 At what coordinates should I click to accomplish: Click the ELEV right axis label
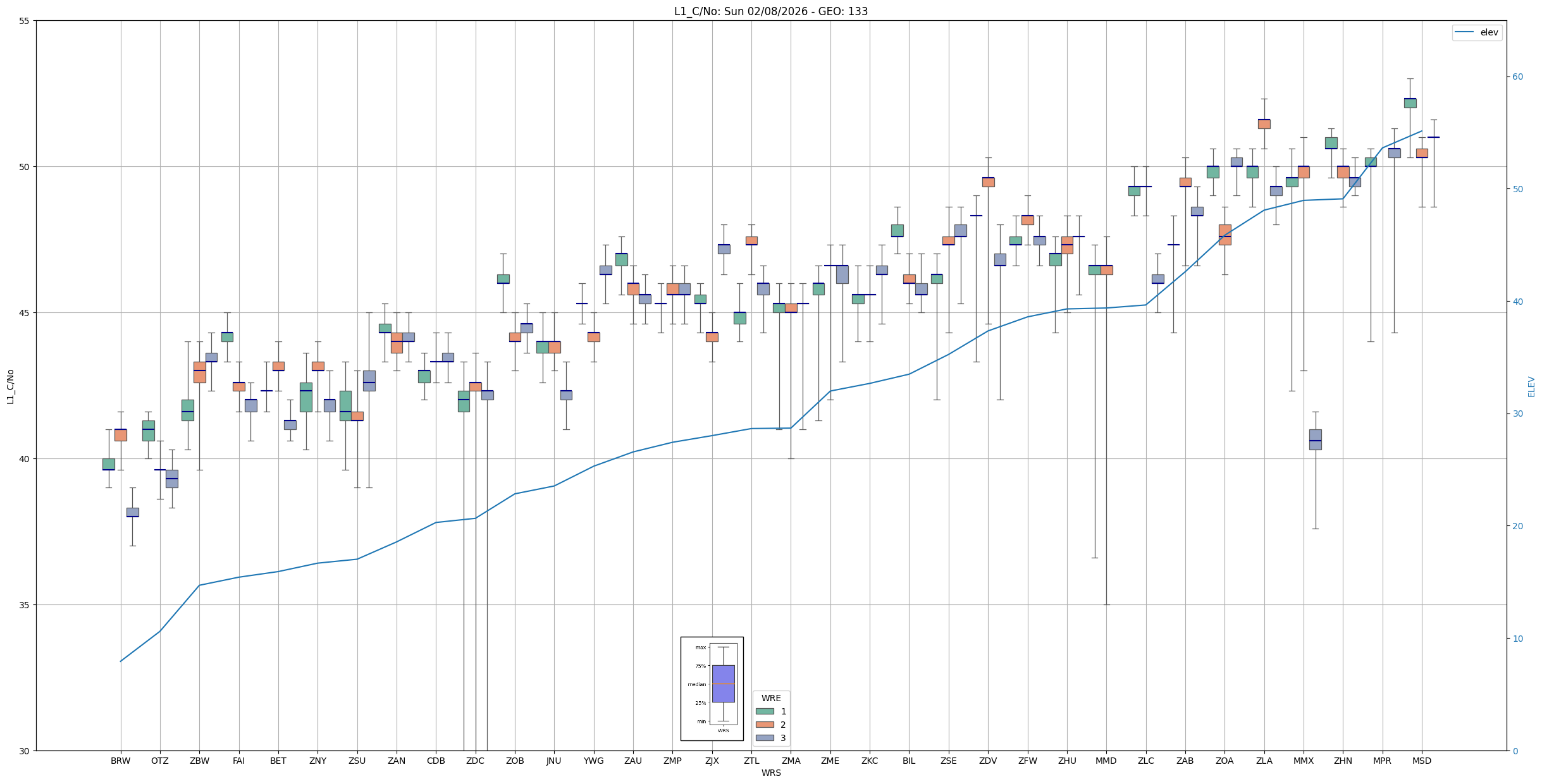[x=1531, y=386]
